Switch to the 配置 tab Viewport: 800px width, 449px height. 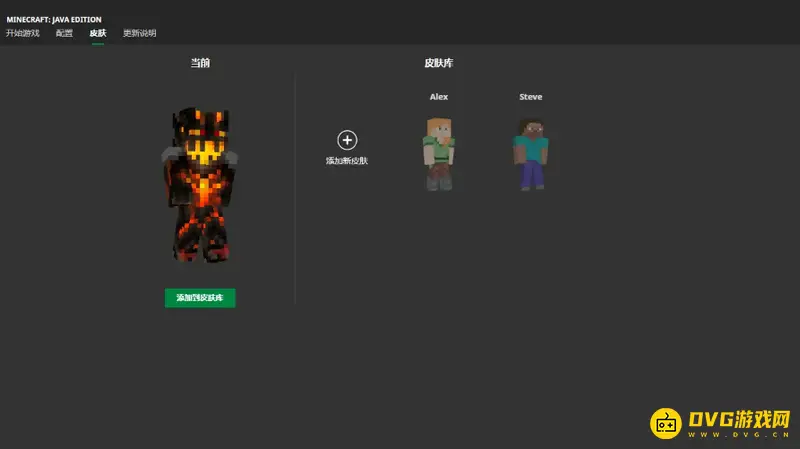coord(64,33)
